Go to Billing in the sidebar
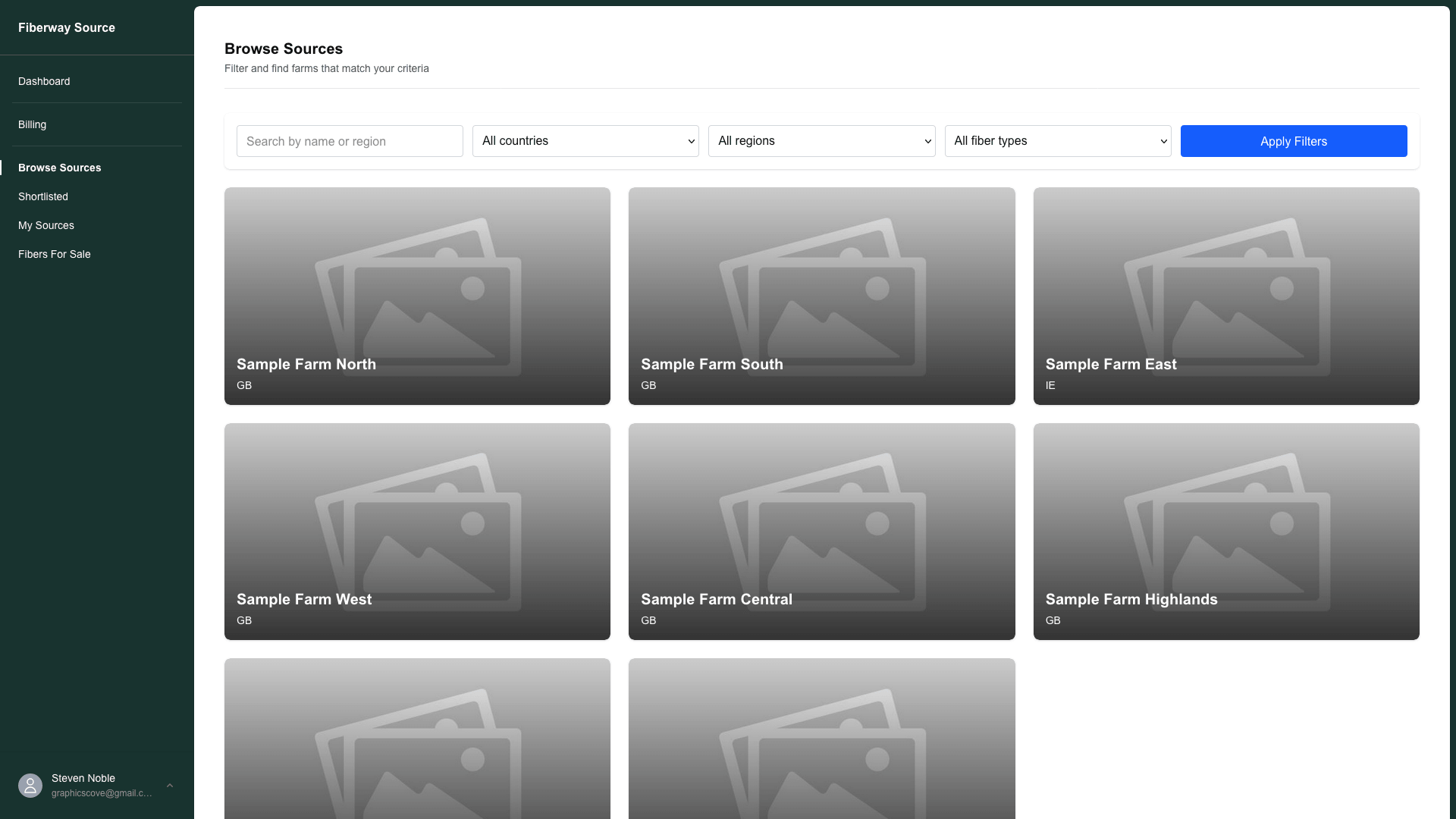This screenshot has height=819, width=1456. pyautogui.click(x=32, y=124)
